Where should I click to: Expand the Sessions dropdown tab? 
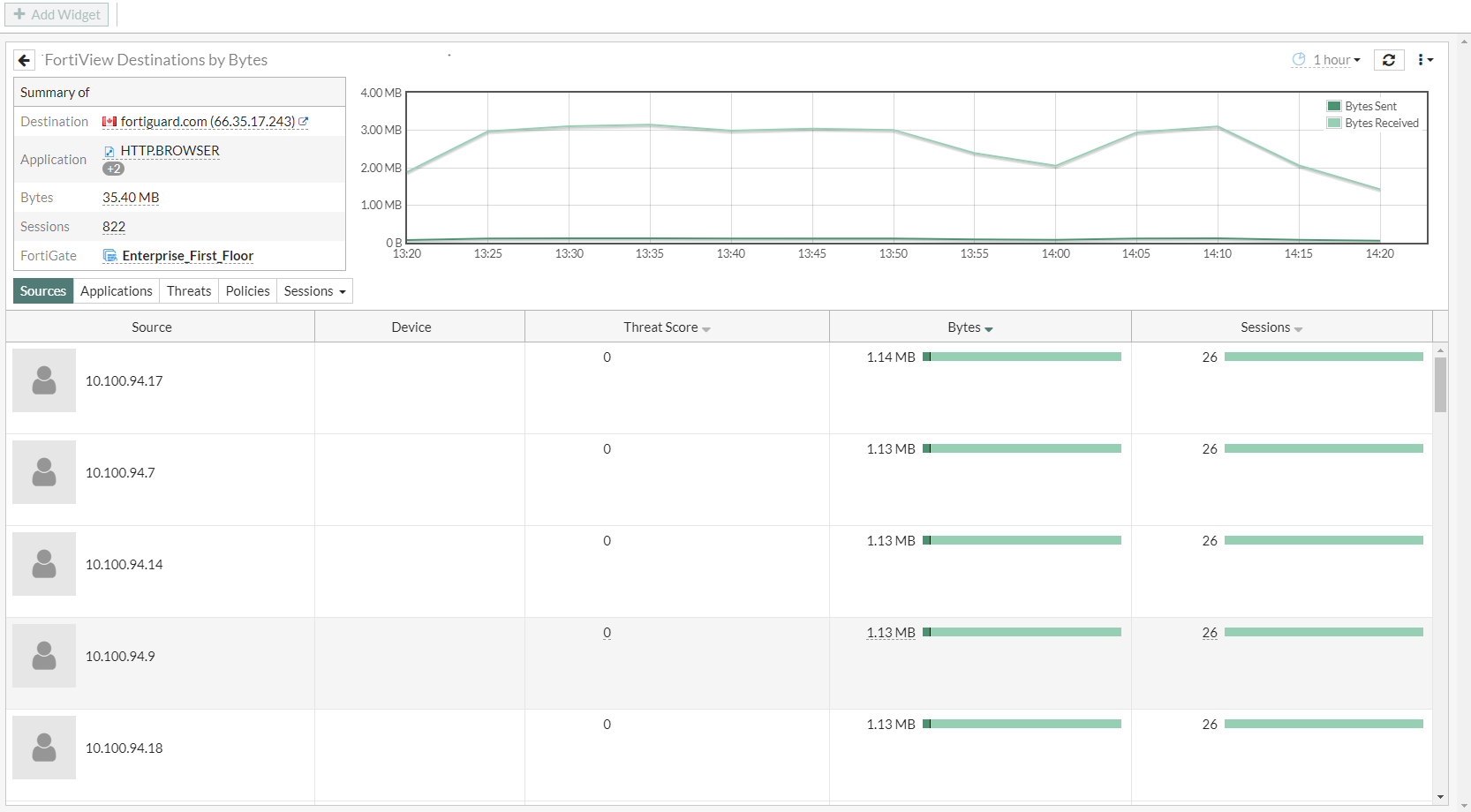314,291
